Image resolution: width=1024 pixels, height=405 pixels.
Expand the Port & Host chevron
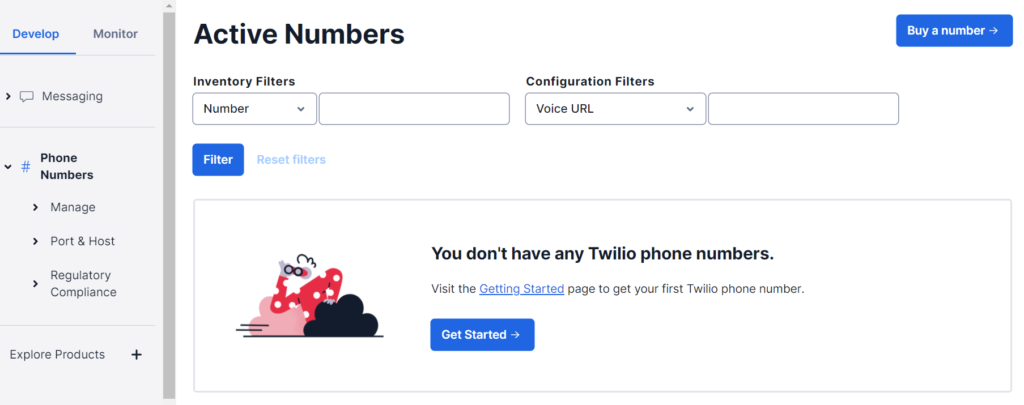point(35,241)
